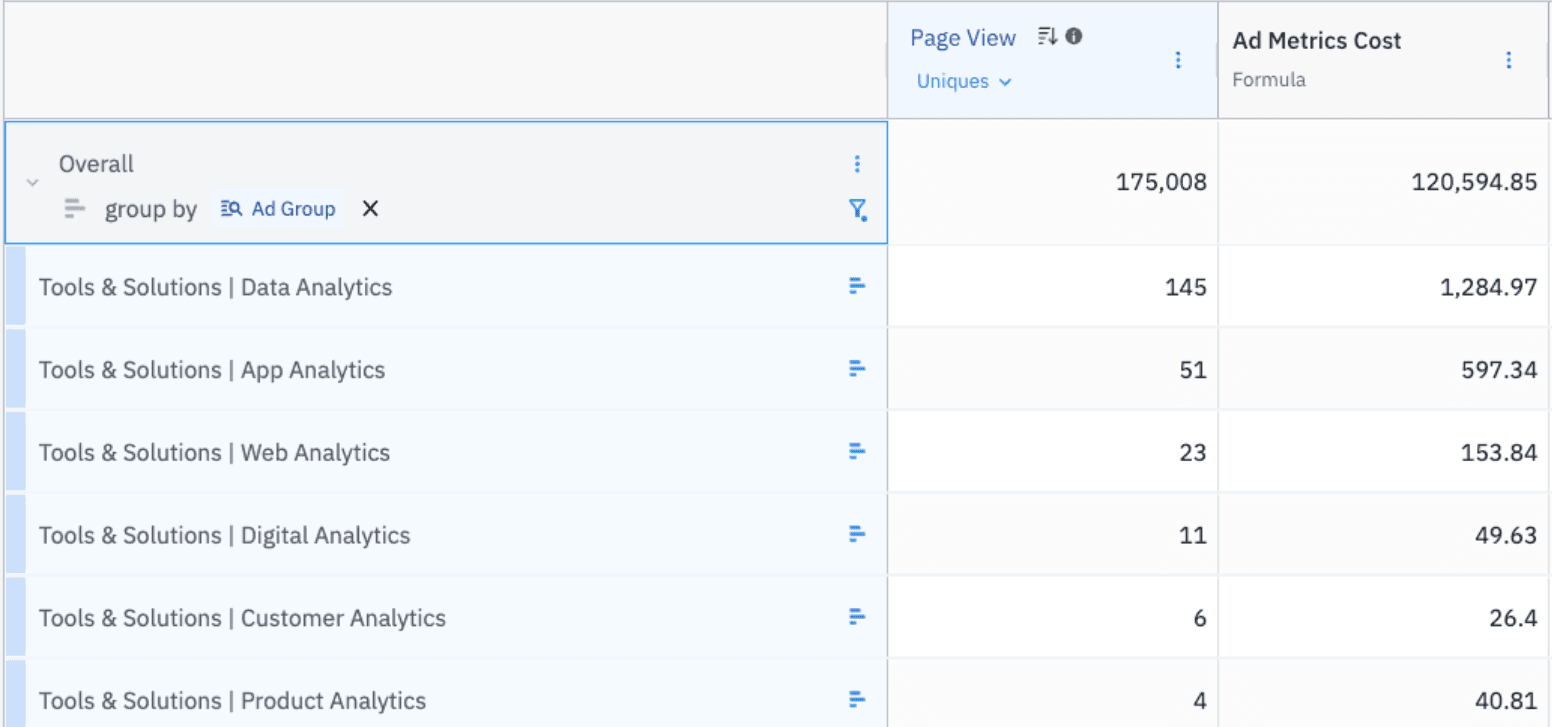Viewport: 1552px width, 727px height.
Task: Click breakdown icon on Product Analytics row
Action: point(858,700)
